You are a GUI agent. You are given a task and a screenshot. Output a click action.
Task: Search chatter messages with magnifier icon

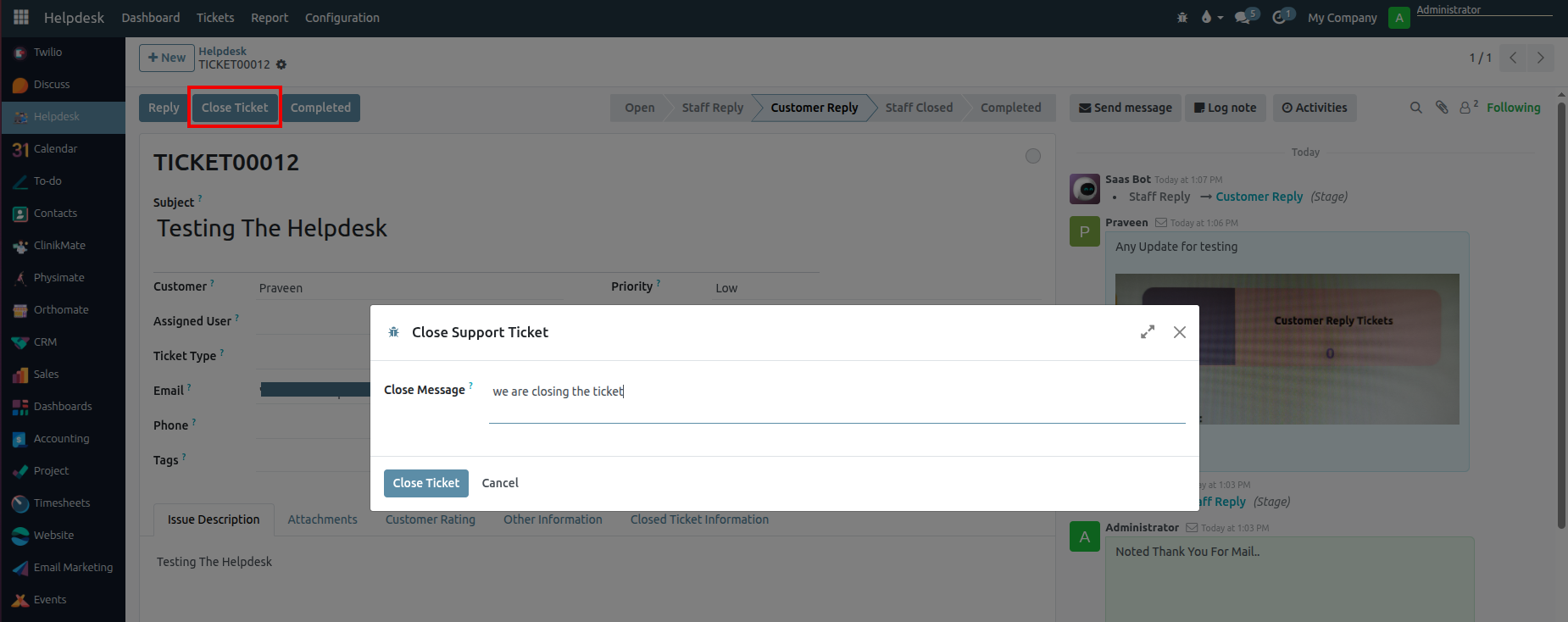(x=1415, y=108)
